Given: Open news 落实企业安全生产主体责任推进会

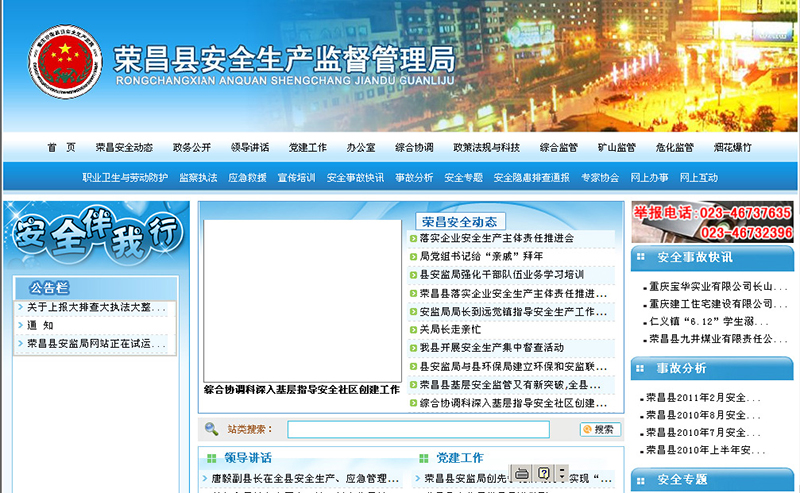Looking at the screenshot, I should coord(496,238).
